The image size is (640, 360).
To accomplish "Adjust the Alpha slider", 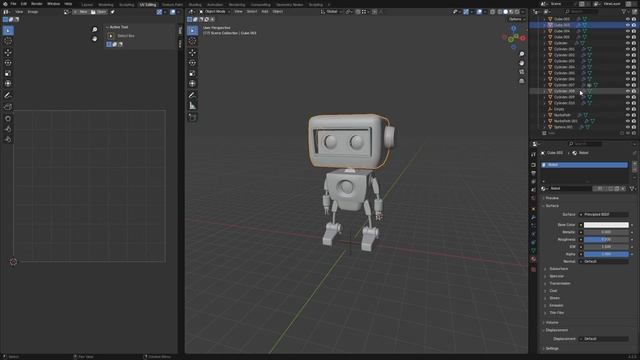I will [606, 254].
